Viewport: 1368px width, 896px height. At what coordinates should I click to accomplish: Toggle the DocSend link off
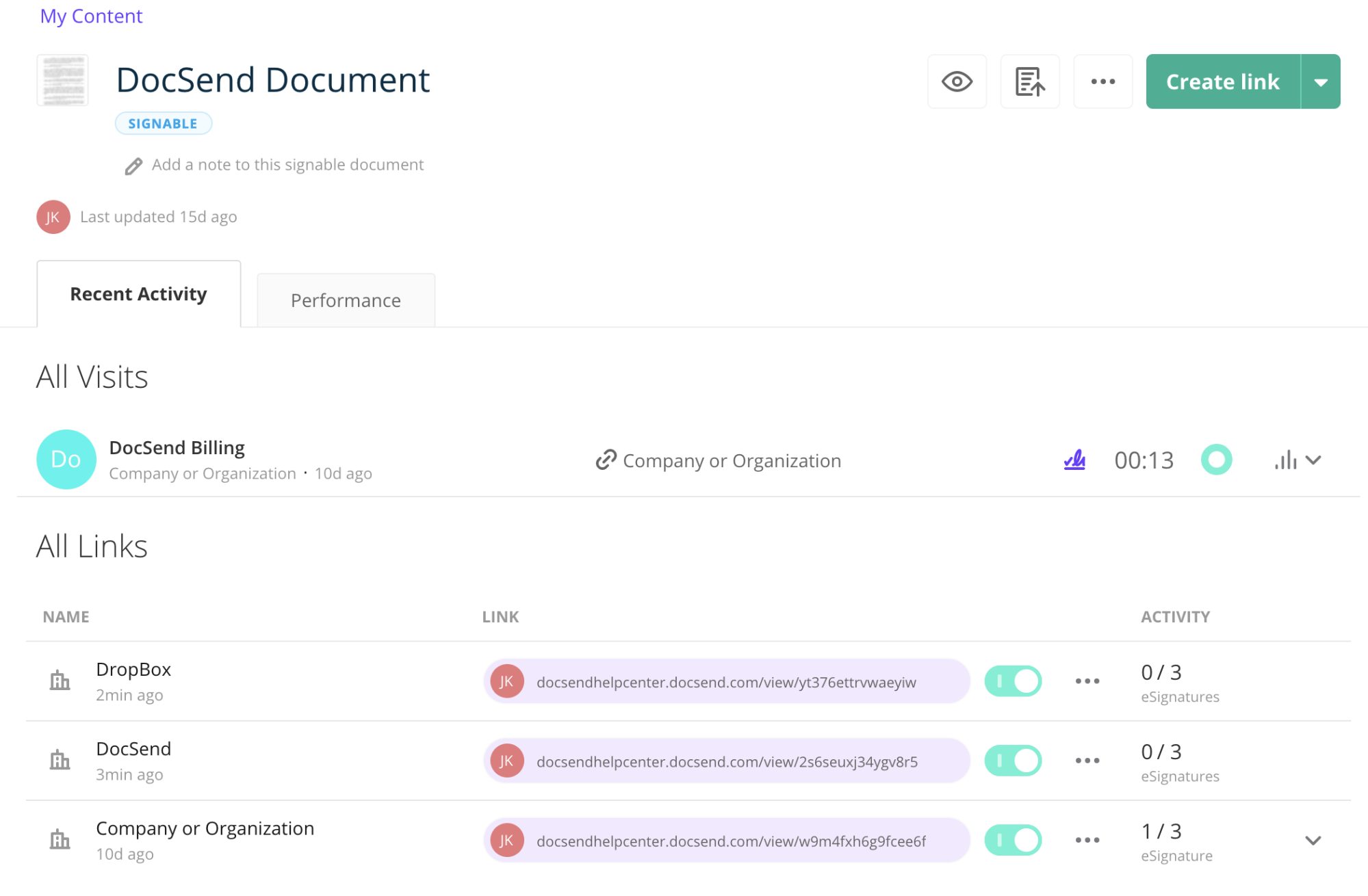pos(1013,761)
